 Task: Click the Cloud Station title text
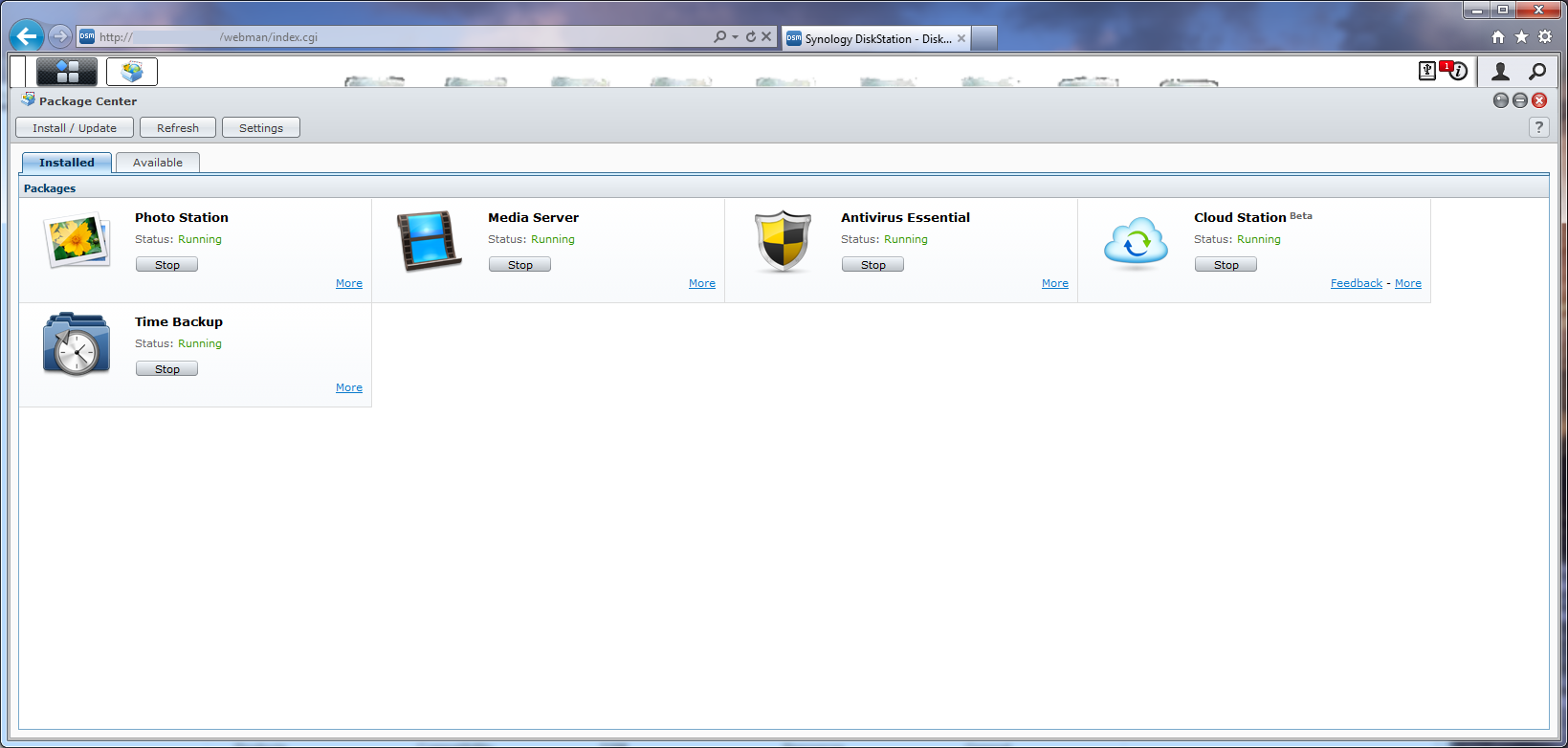[x=1240, y=217]
